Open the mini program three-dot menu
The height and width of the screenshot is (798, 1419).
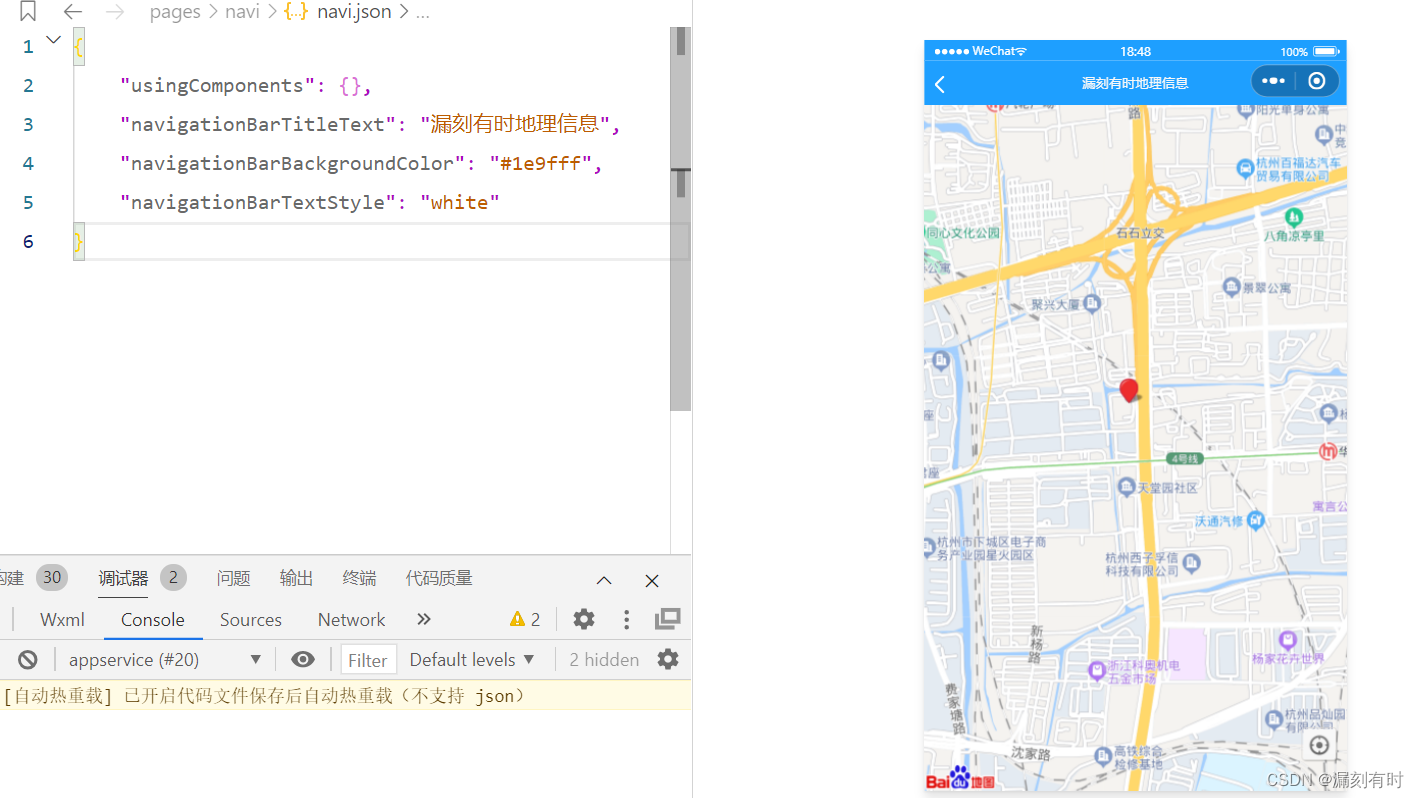pyautogui.click(x=1273, y=81)
